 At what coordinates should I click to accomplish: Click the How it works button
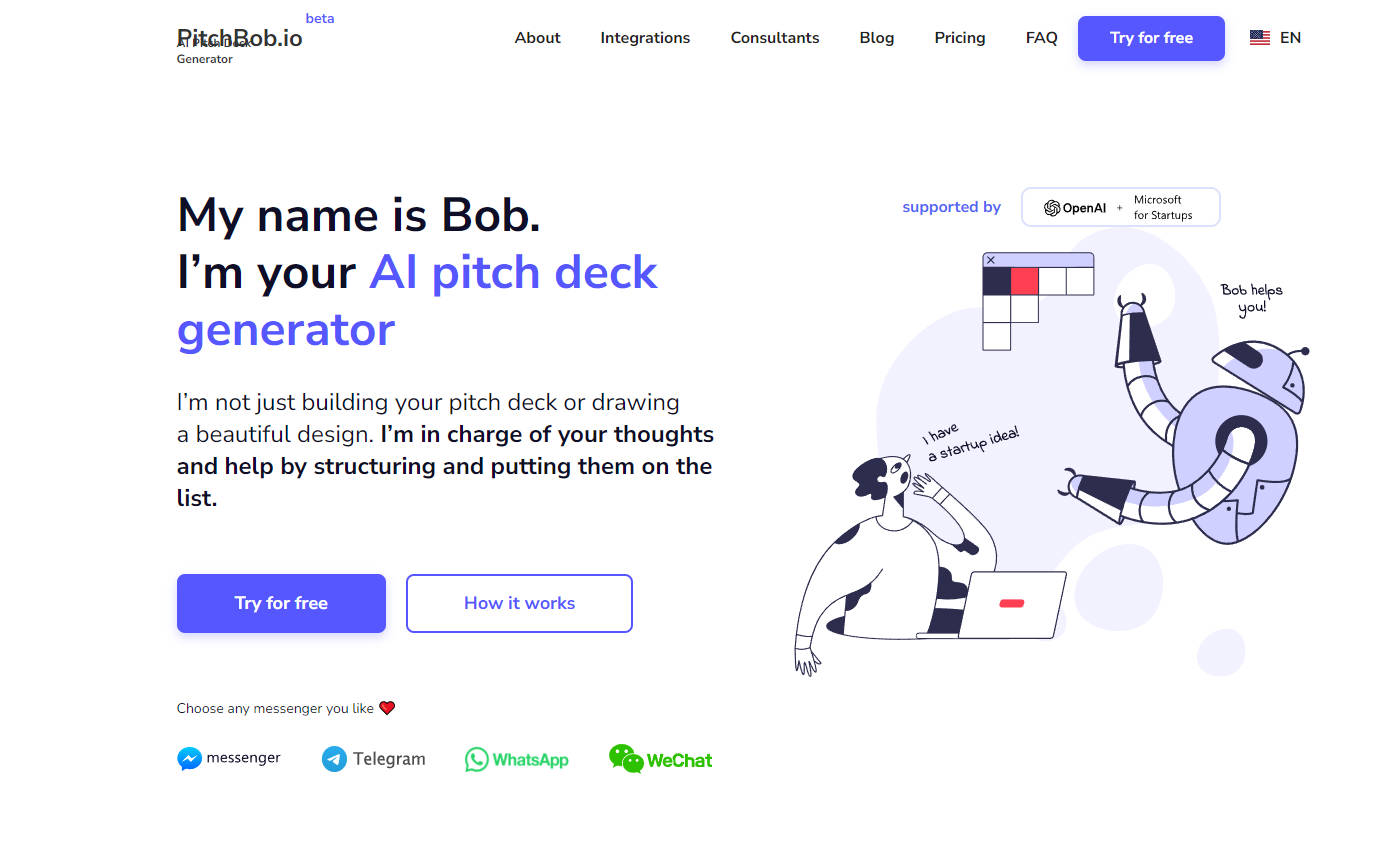coord(518,603)
